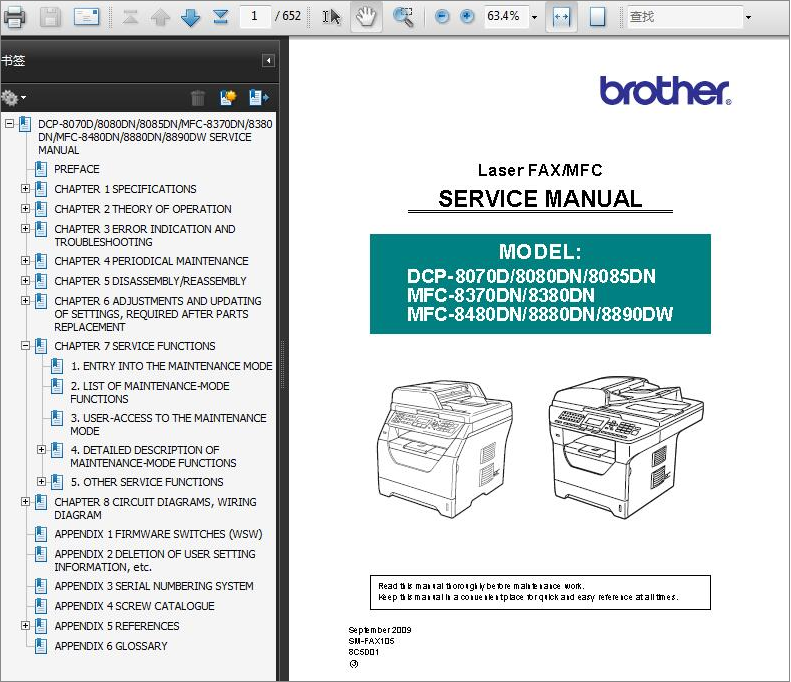
Task: Expand CHAPTER 5 DISASSEMBLY/REASSEMBLY
Action: 25,280
